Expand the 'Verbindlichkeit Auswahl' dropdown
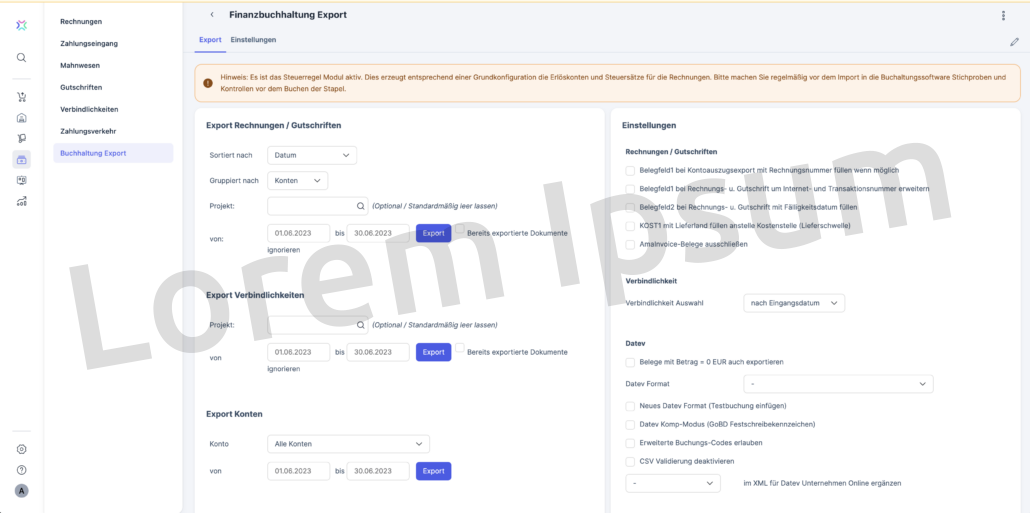 pos(794,302)
